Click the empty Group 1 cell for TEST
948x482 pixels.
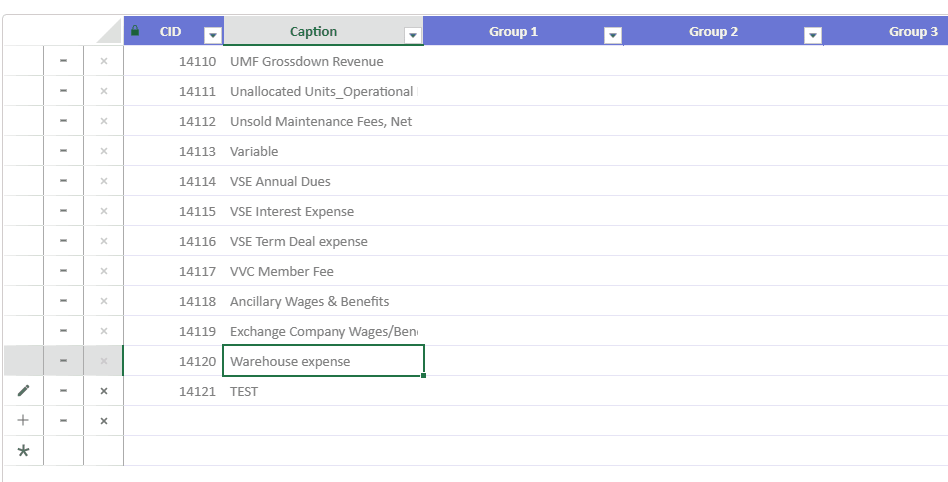[523, 391]
